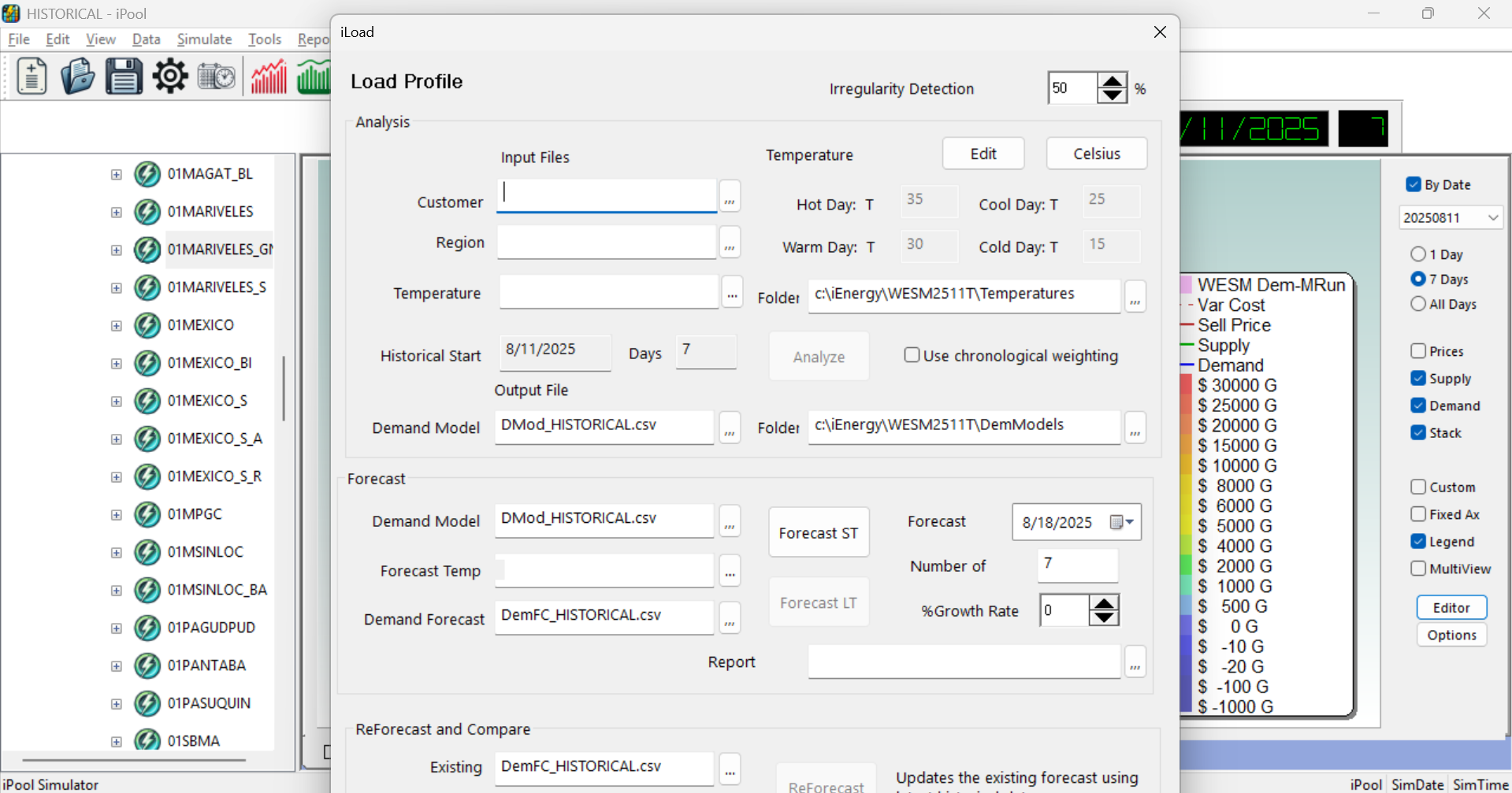Click the calendar and clock toolbar icon
Screen dimensions: 1512x793
[217, 77]
